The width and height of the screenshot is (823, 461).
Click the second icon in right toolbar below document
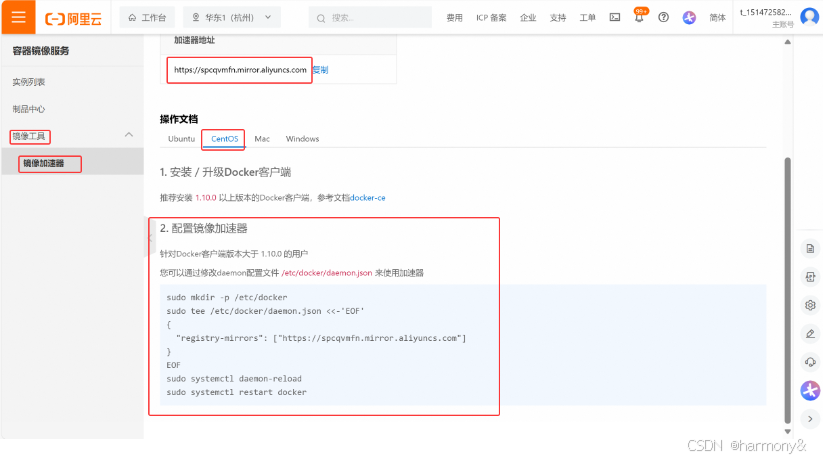tap(810, 277)
